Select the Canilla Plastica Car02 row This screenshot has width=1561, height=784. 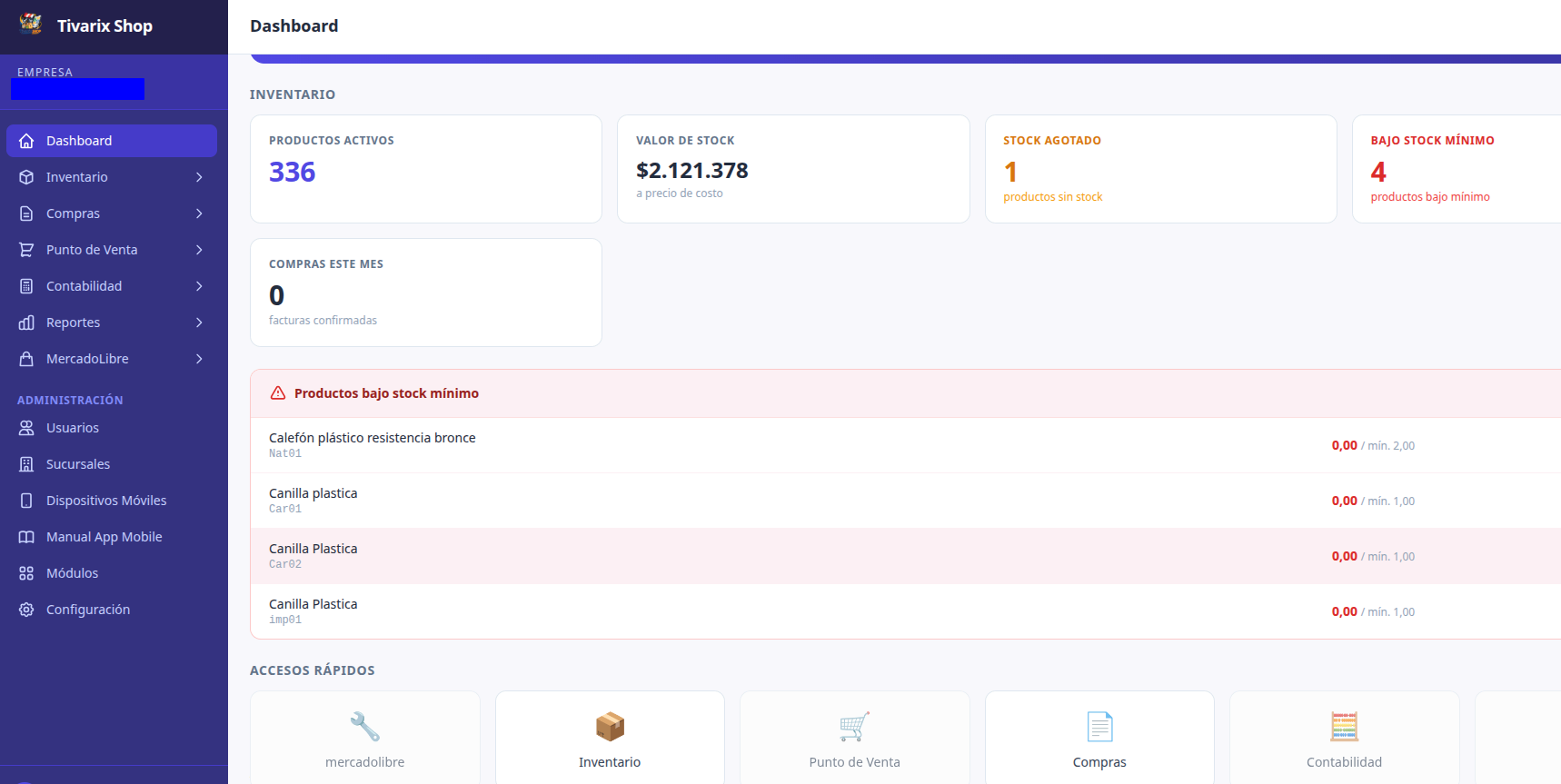906,556
